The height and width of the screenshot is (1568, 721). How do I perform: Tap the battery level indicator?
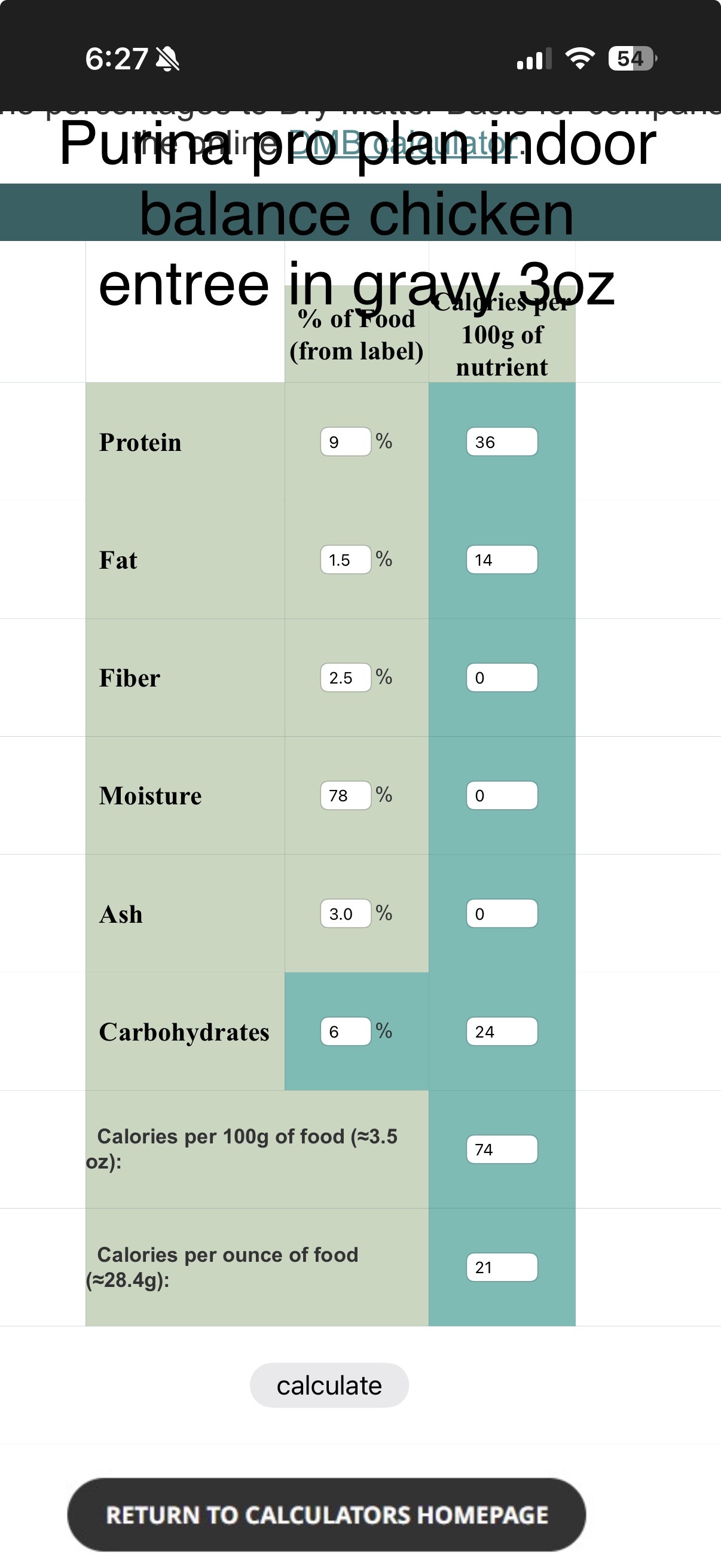632,59
